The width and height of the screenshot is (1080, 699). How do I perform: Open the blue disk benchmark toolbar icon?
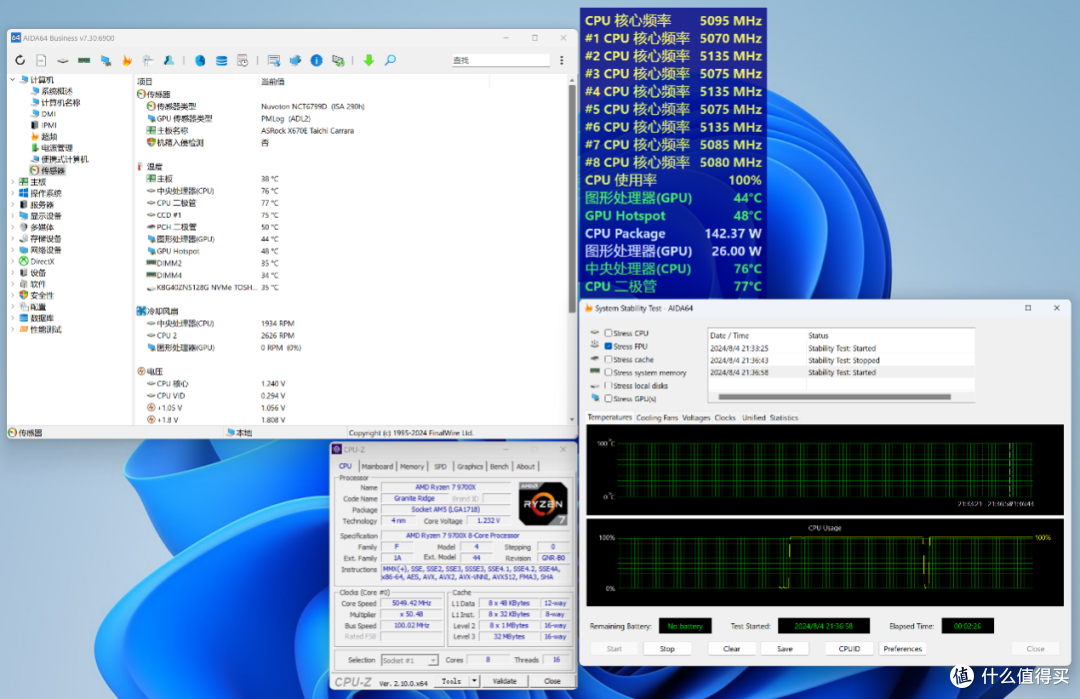point(200,61)
